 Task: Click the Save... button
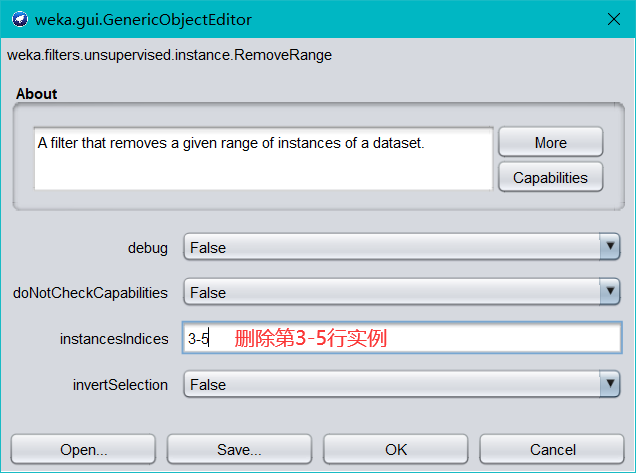click(x=239, y=449)
